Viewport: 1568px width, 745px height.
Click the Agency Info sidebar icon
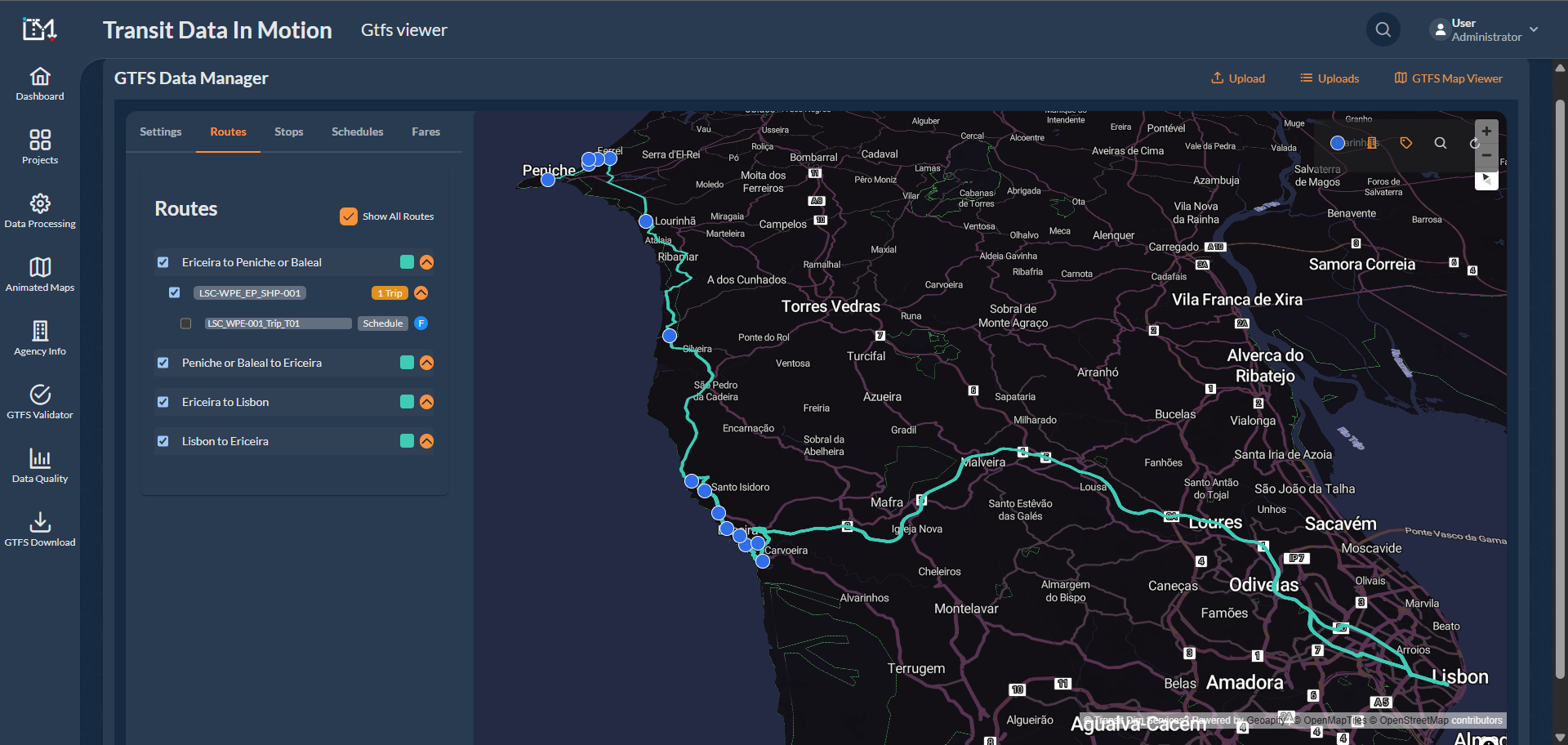[39, 338]
